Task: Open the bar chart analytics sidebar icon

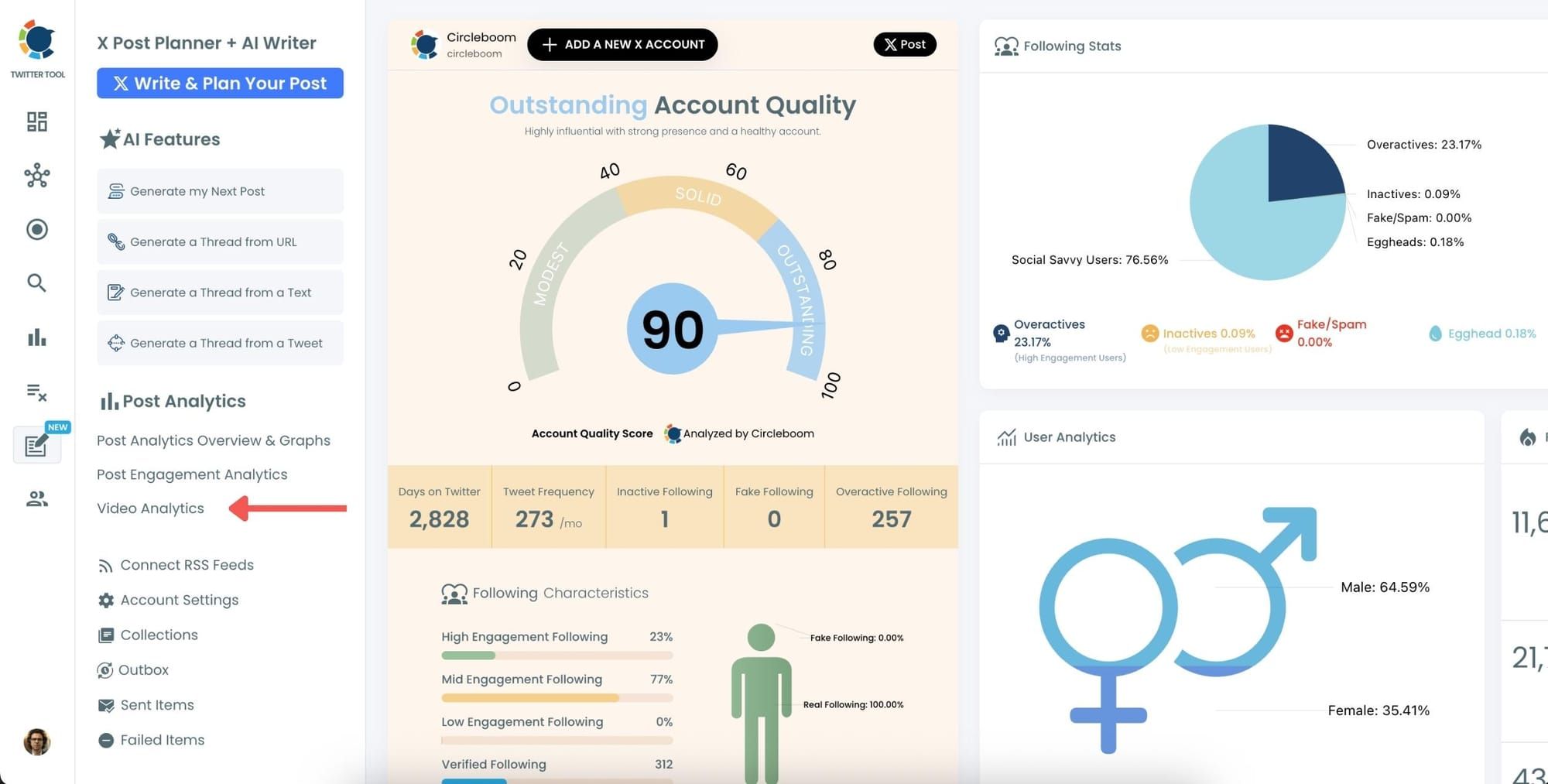Action: point(37,337)
